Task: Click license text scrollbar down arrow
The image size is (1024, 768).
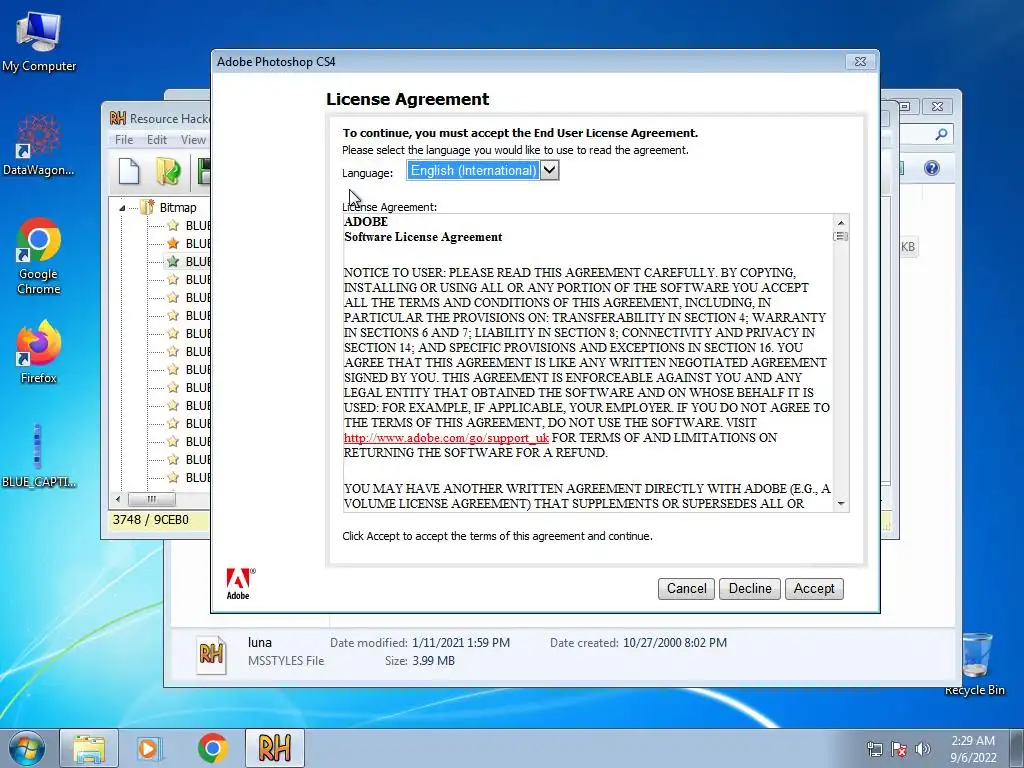Action: coord(841,504)
